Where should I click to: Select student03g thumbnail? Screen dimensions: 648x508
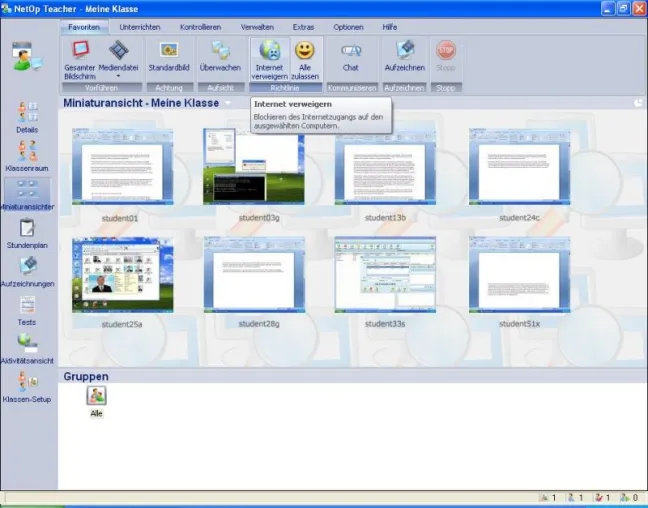[x=254, y=166]
